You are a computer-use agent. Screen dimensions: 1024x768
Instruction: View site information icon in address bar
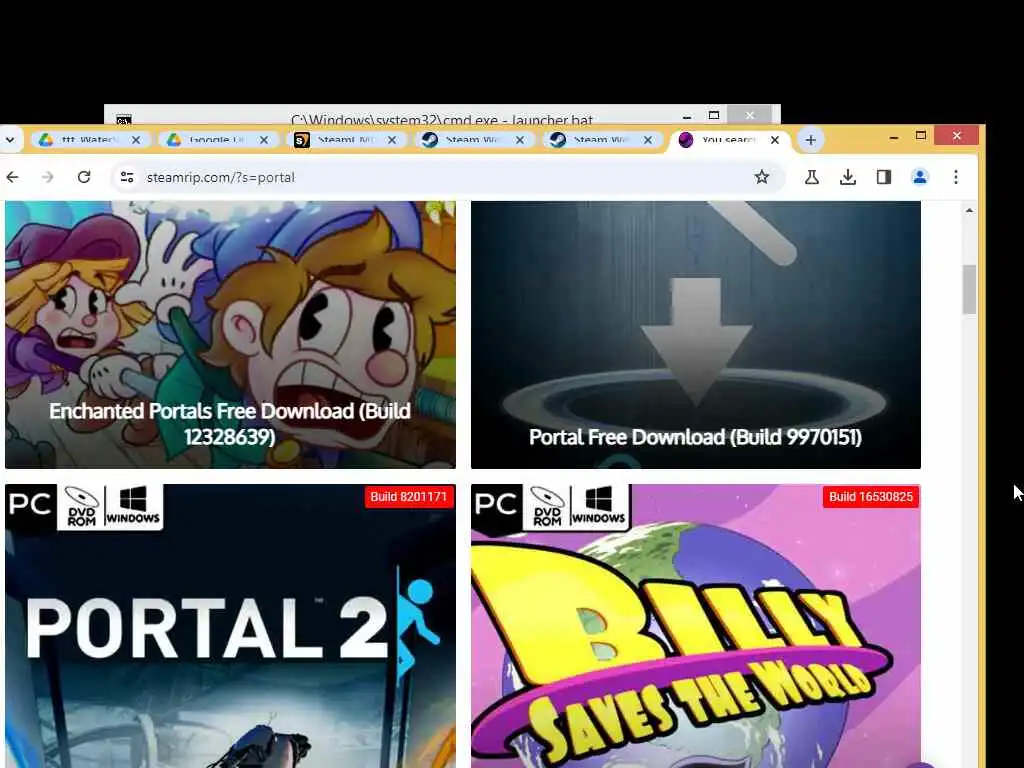(127, 177)
